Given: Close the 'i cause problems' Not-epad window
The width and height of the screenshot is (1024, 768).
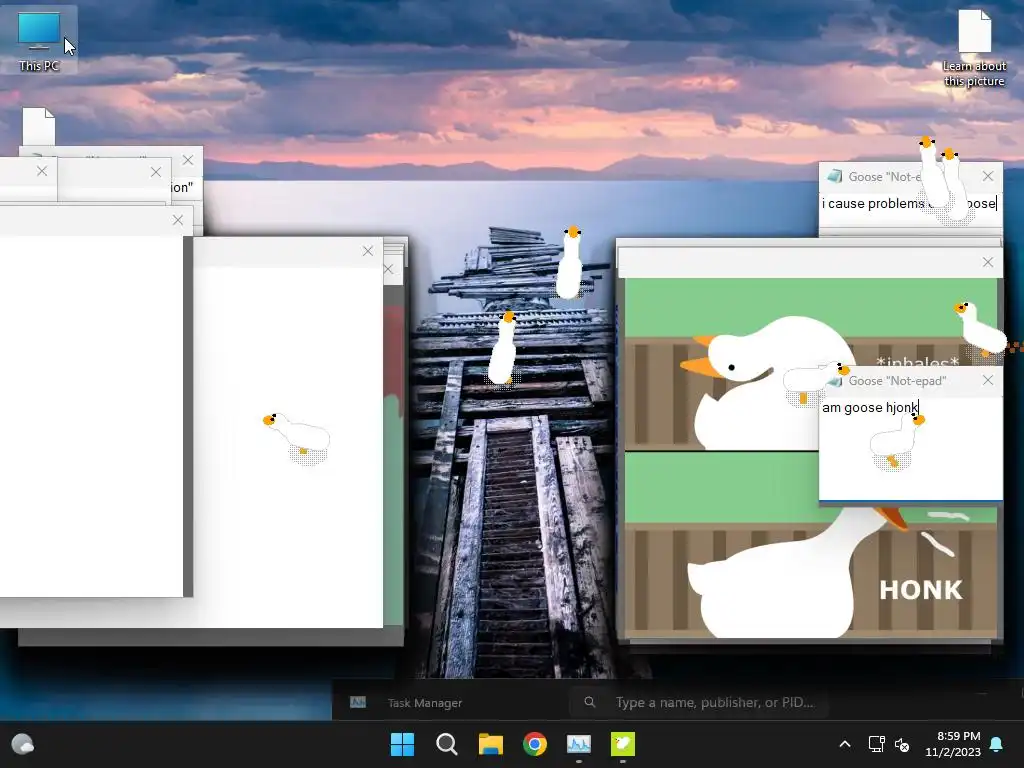Looking at the screenshot, I should (x=987, y=176).
